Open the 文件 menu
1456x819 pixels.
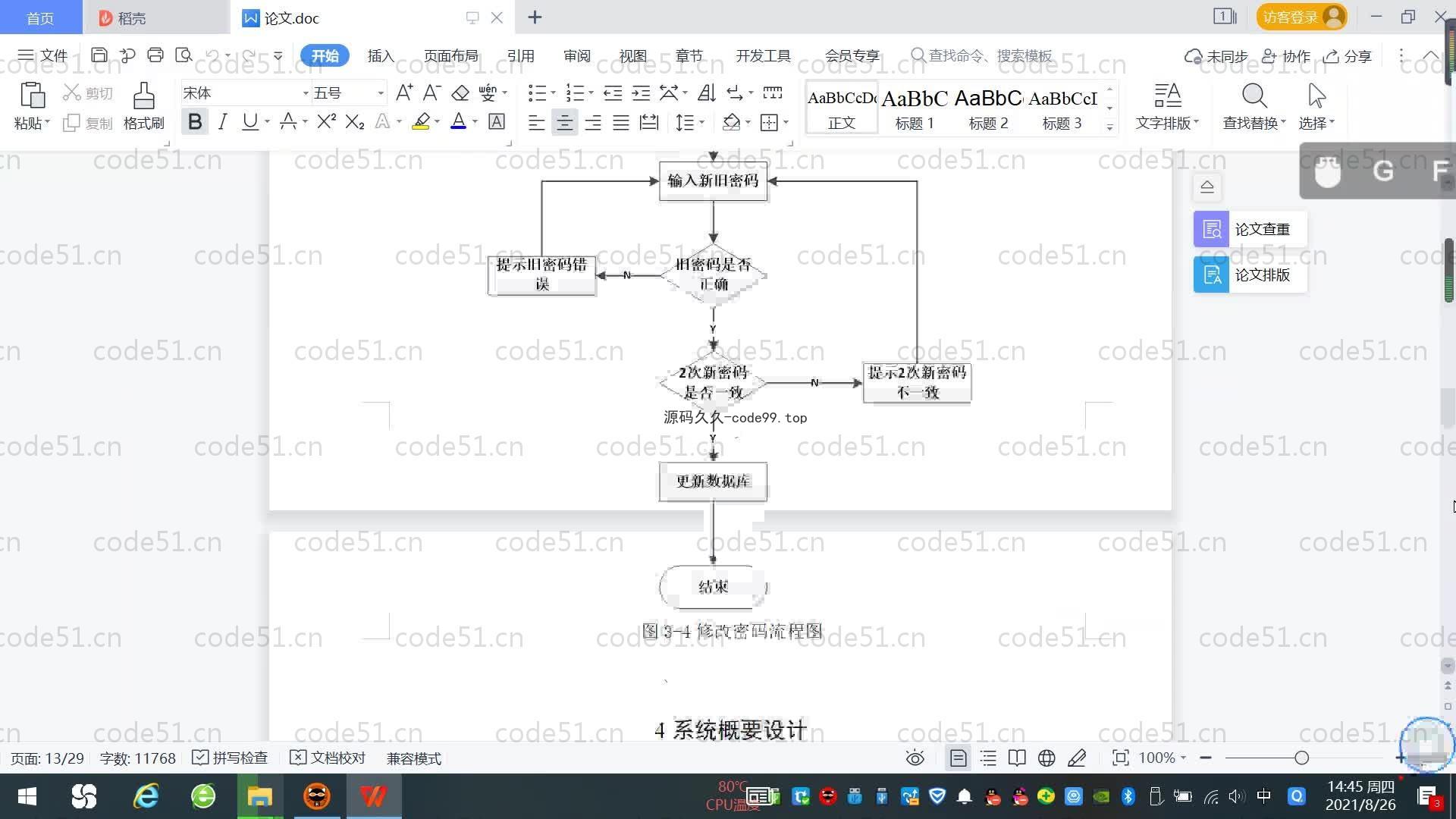pyautogui.click(x=42, y=55)
